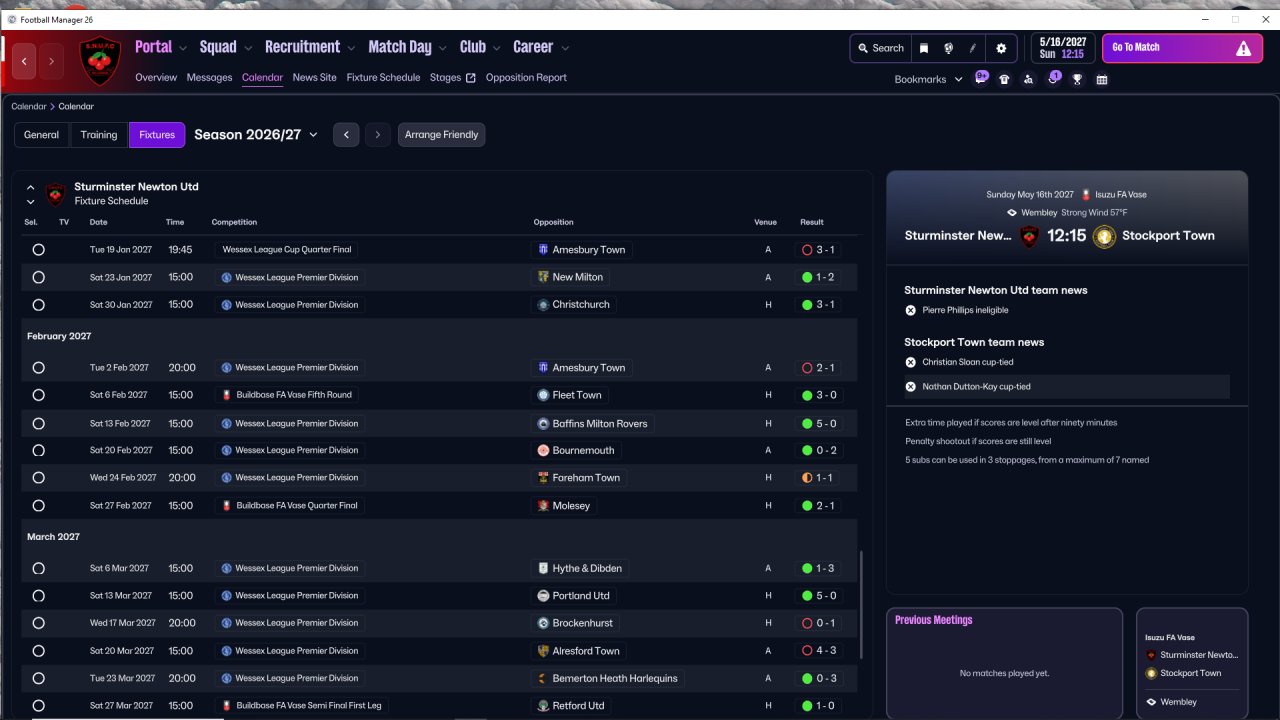The height and width of the screenshot is (720, 1280).
Task: Open the Fixture Schedule link
Action: click(383, 78)
